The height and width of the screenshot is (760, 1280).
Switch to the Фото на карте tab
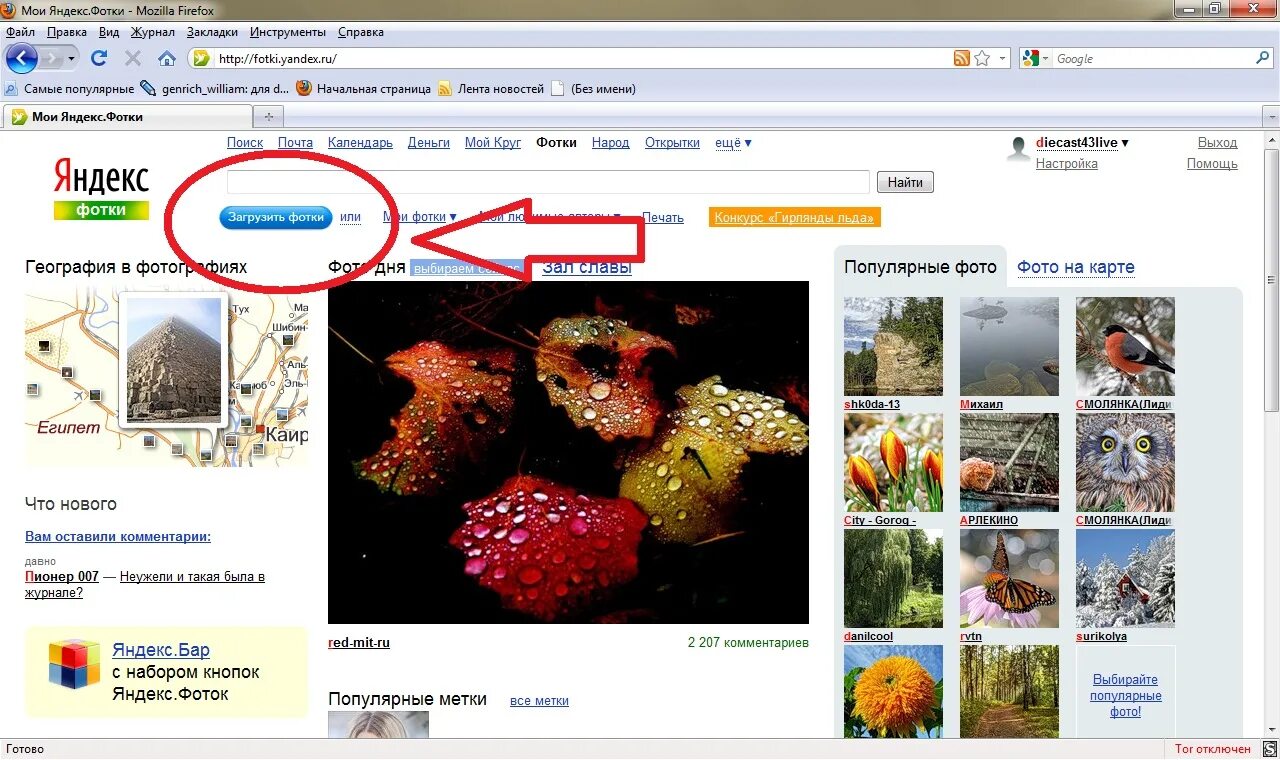(x=1076, y=267)
